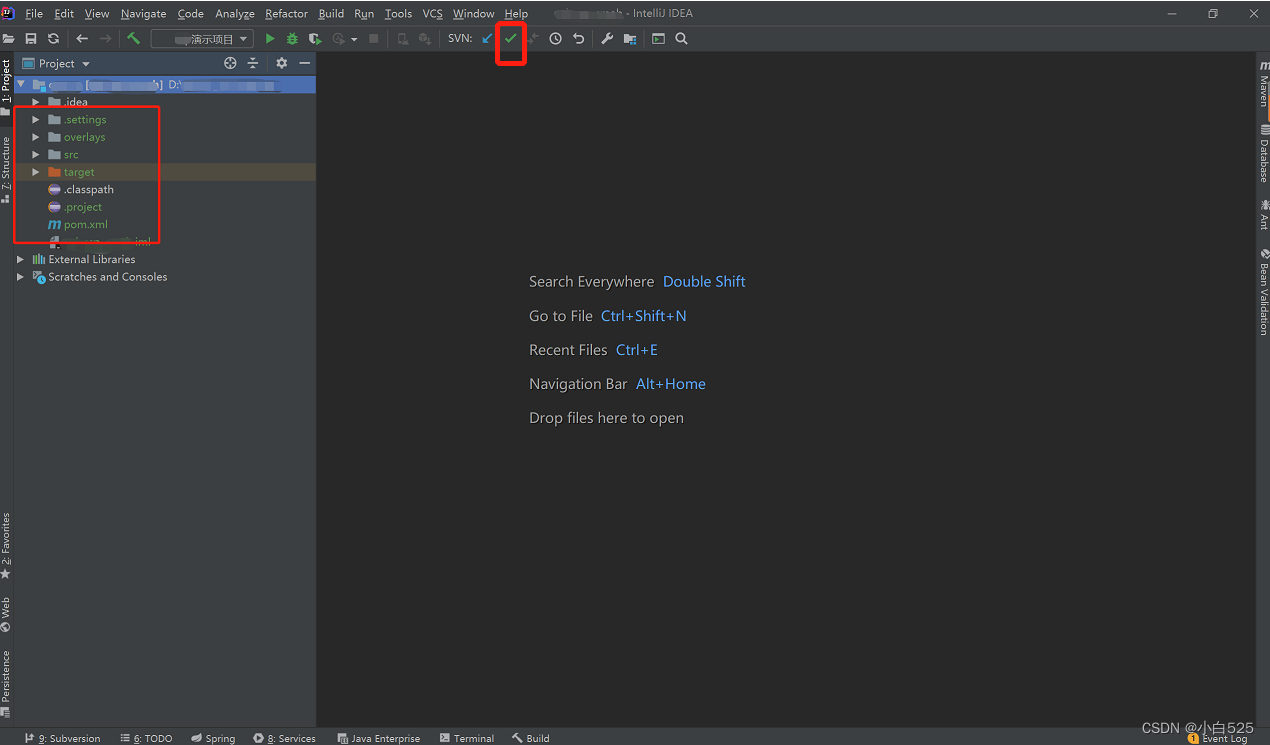Expand the src folder
1270x745 pixels.
[36, 155]
